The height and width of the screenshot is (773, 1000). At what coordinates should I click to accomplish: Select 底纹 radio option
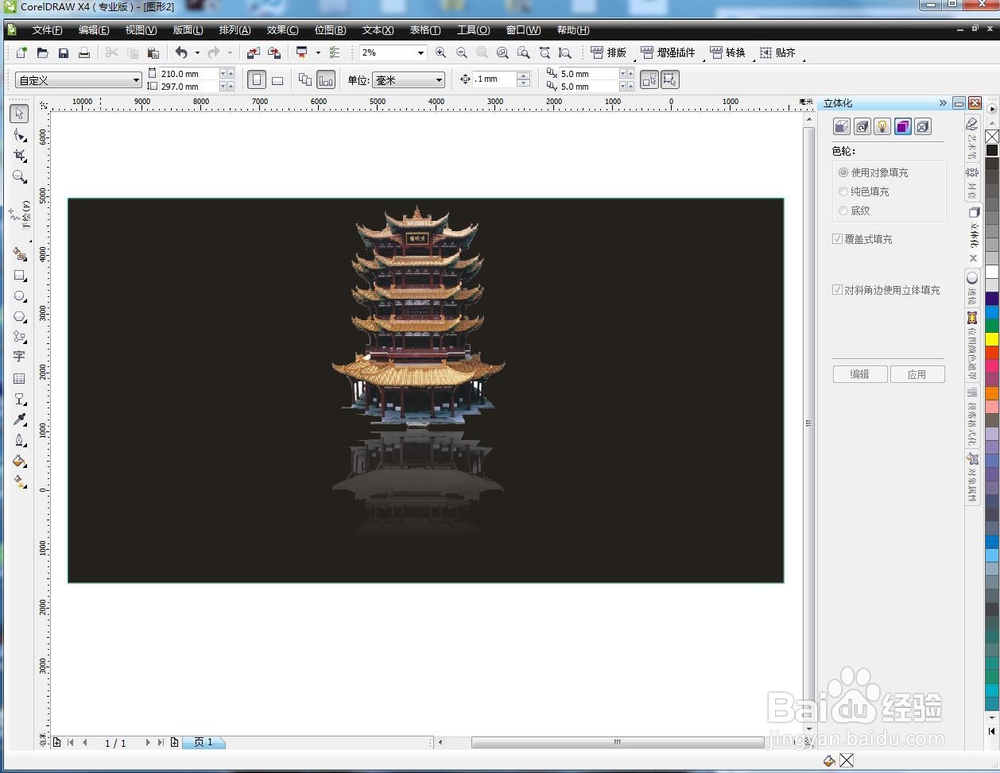(x=854, y=210)
